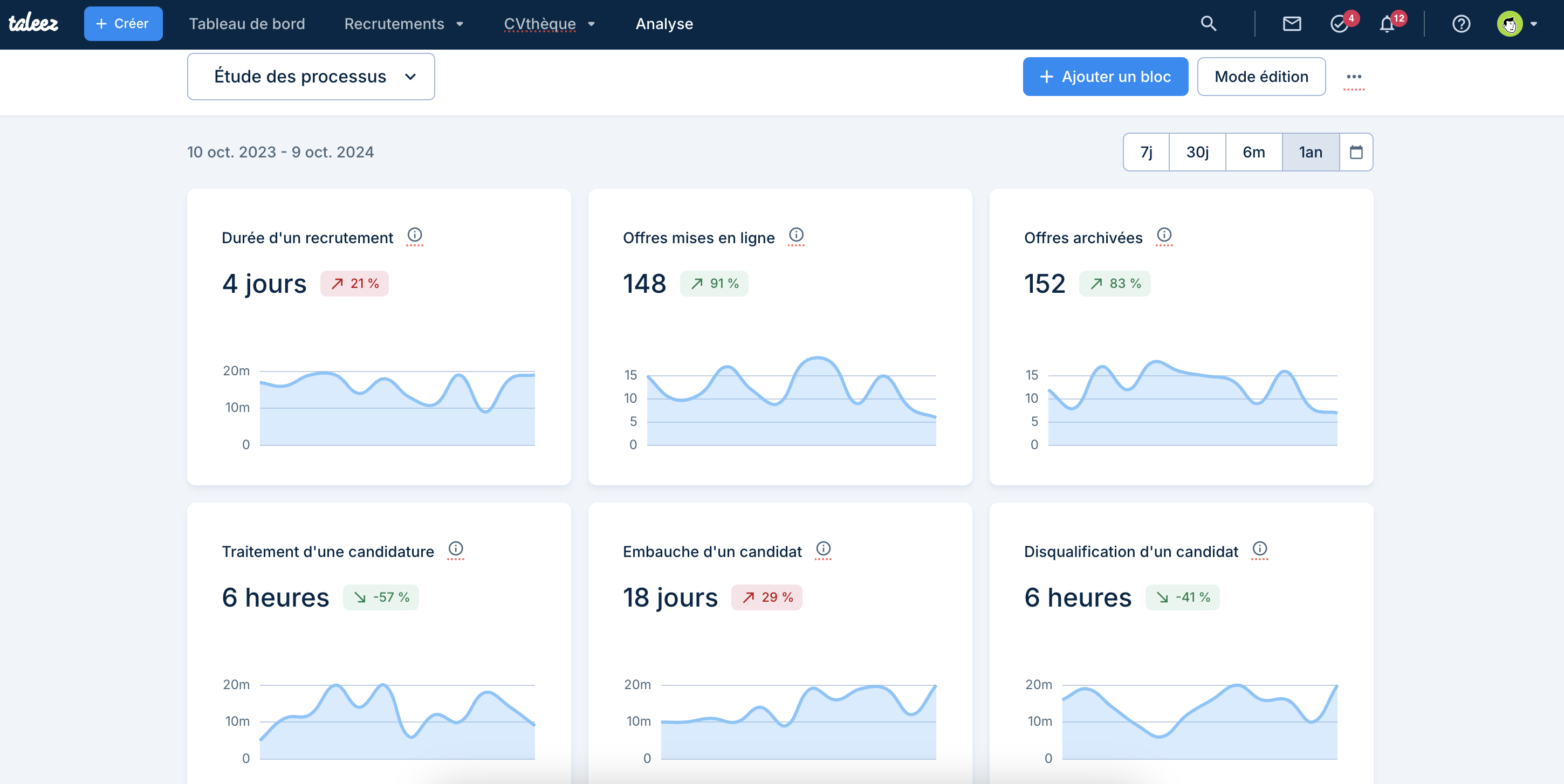1564x784 pixels.
Task: Click info icon next to Offres archivées
Action: coord(1164,235)
